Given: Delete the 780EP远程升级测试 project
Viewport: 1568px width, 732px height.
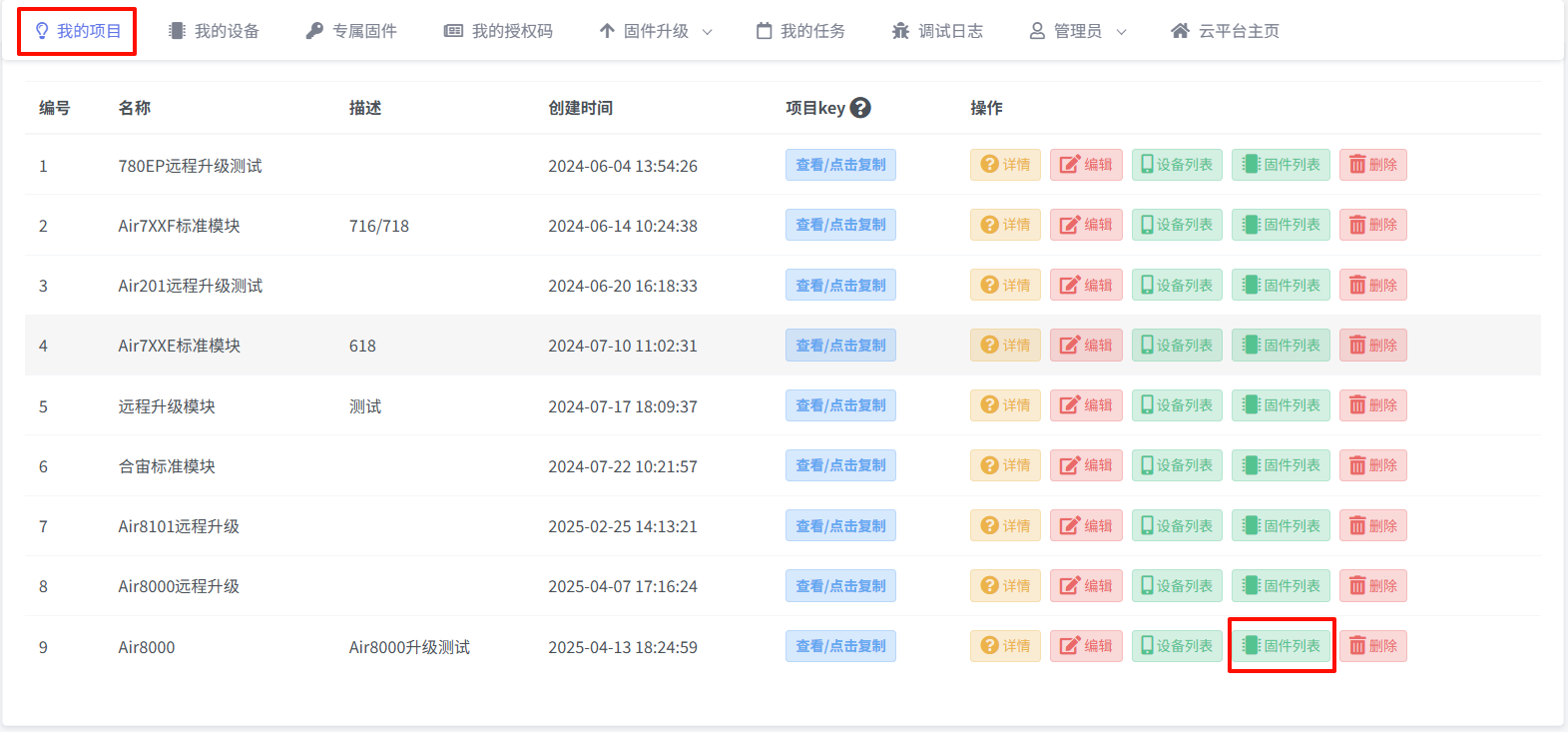Looking at the screenshot, I should pyautogui.click(x=1373, y=165).
